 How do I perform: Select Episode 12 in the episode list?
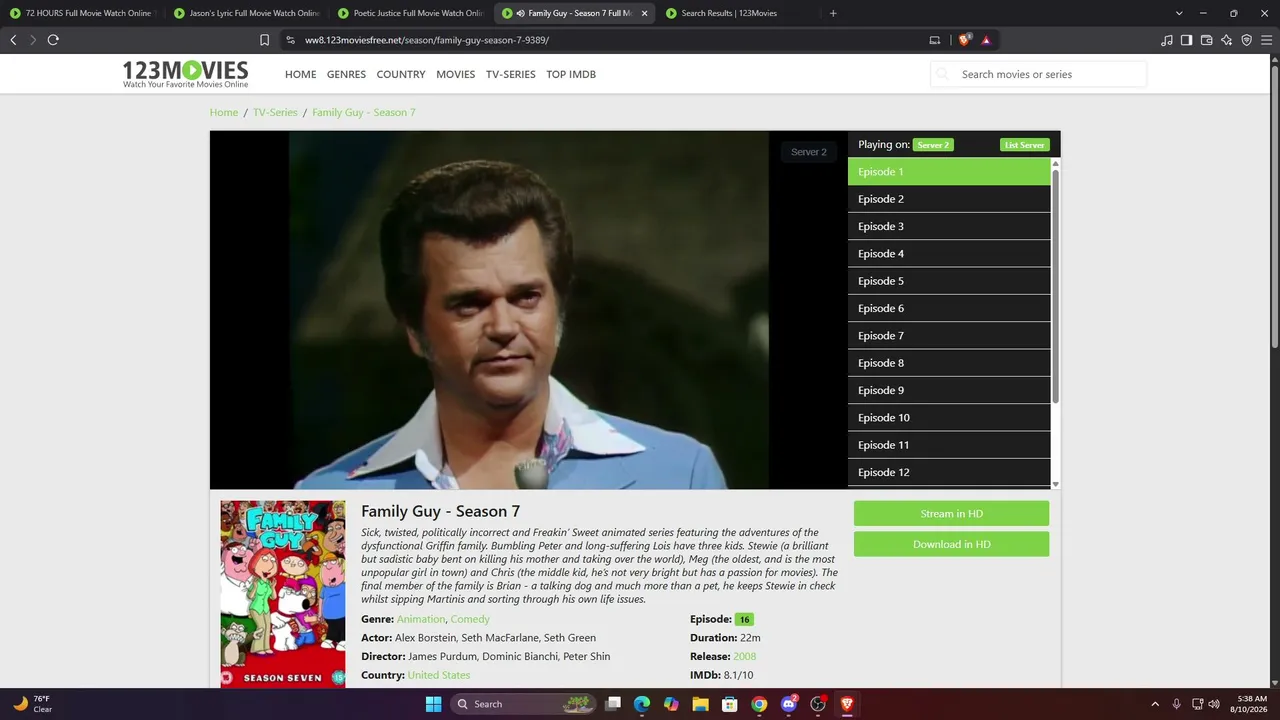(949, 472)
